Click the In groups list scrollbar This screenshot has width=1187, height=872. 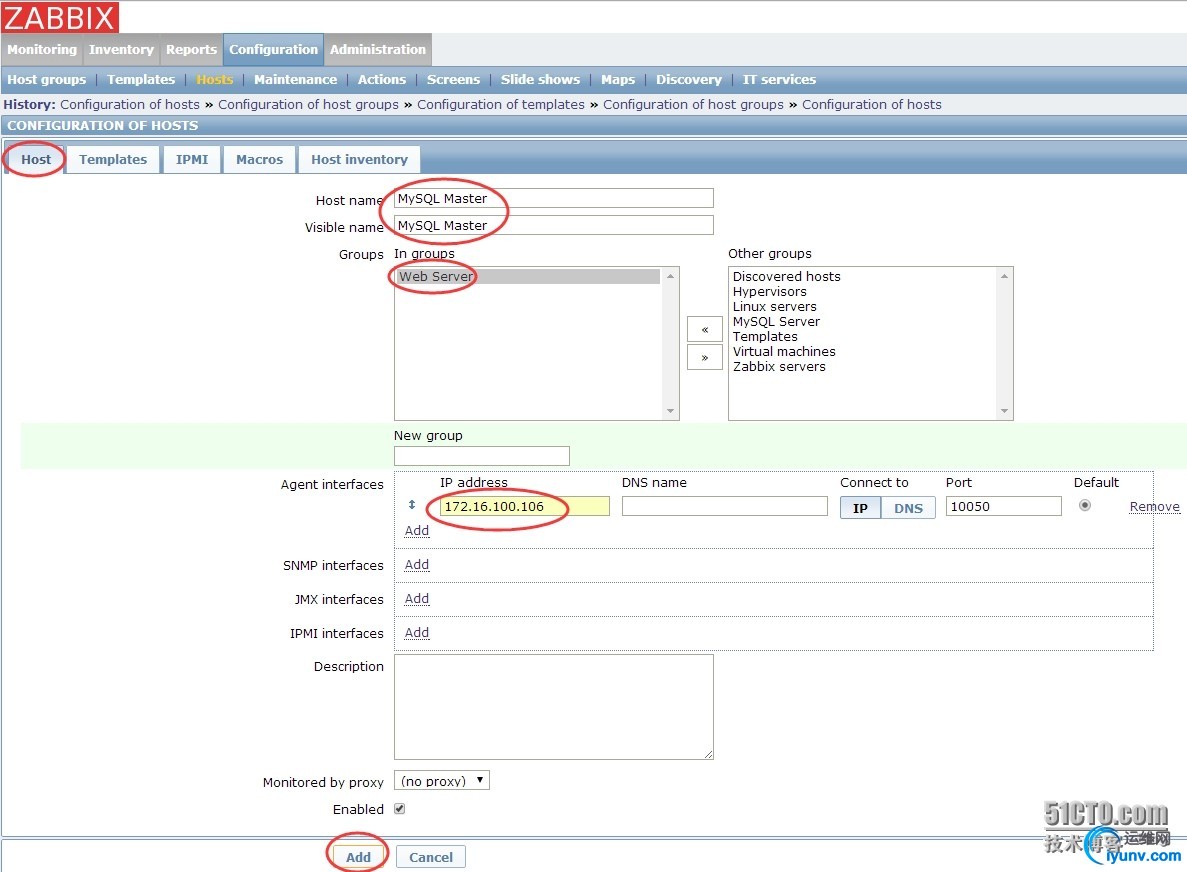tap(670, 344)
